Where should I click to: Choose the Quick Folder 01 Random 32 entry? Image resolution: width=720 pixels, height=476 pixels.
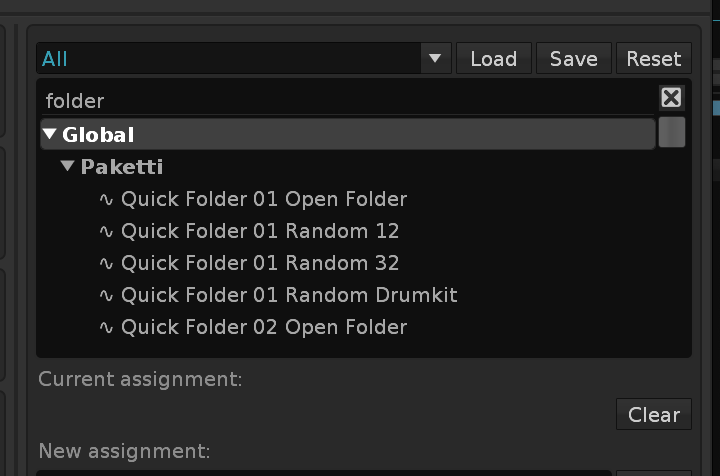click(260, 263)
